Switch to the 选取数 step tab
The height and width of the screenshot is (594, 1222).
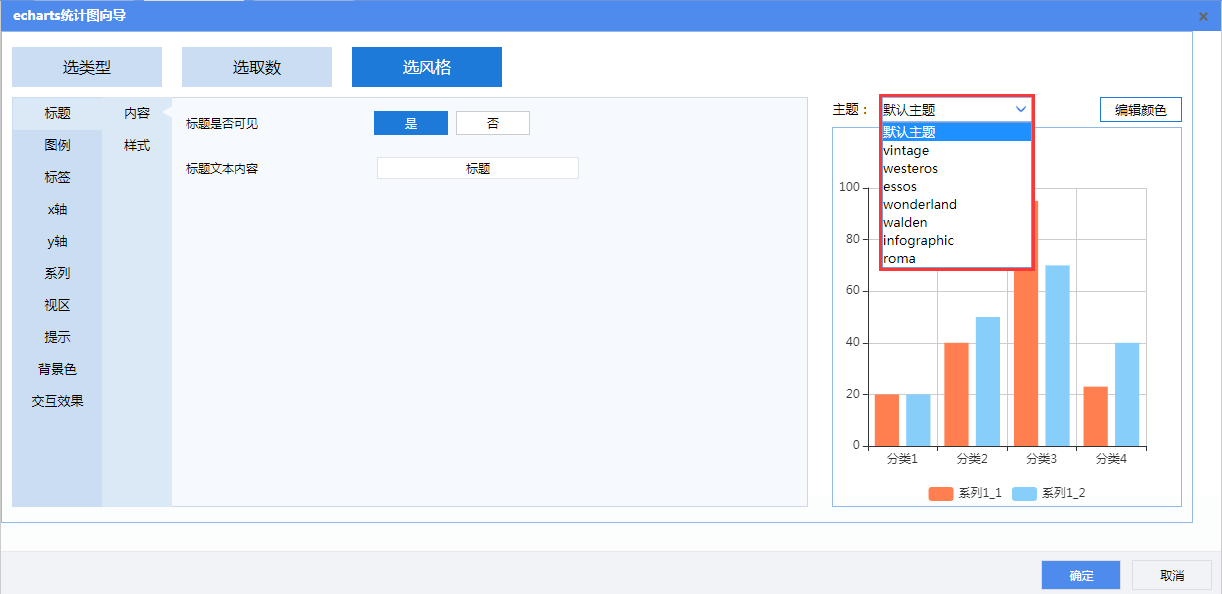(257, 67)
